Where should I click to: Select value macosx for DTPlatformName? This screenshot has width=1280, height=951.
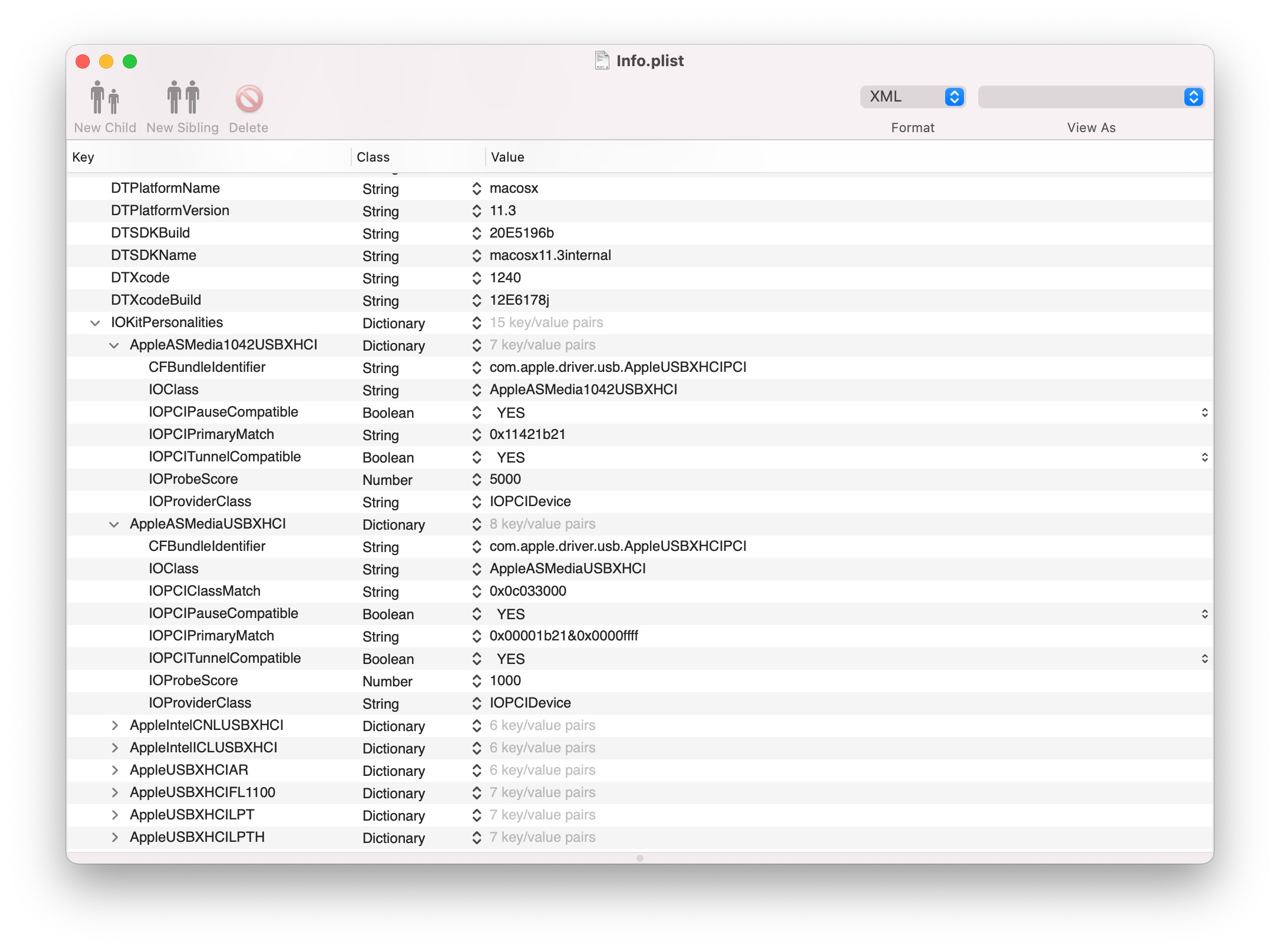click(x=514, y=188)
